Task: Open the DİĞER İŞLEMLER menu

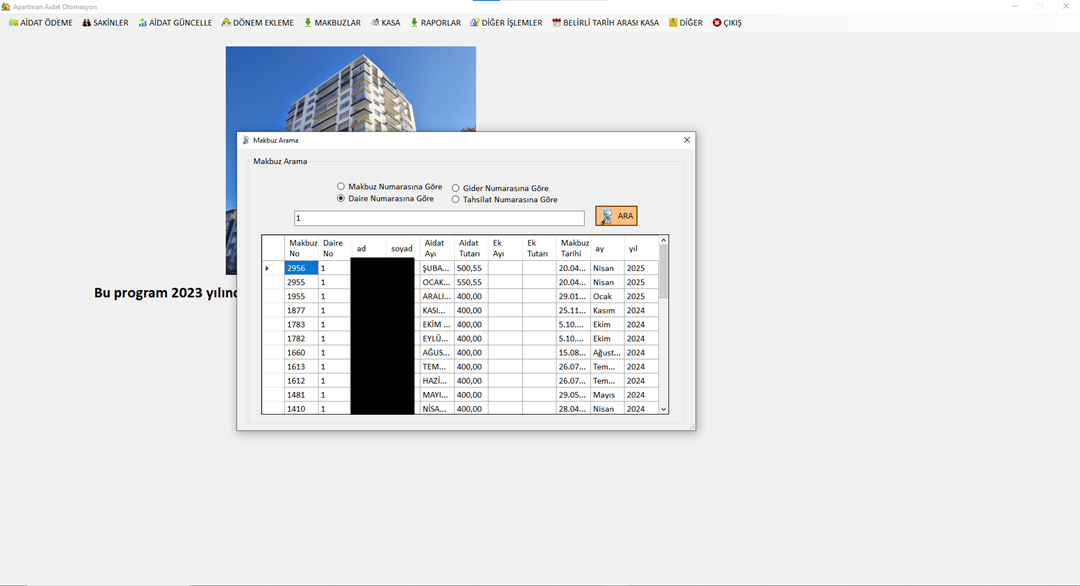Action: tap(506, 23)
